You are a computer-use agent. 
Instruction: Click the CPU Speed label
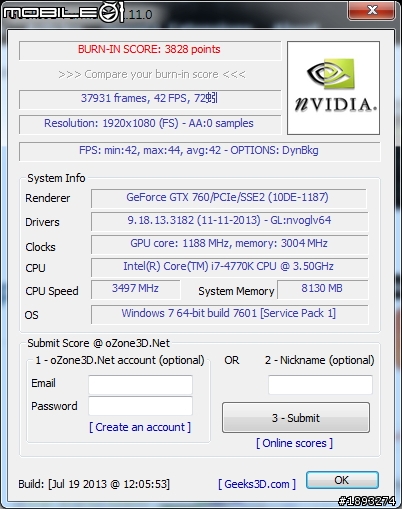52,291
